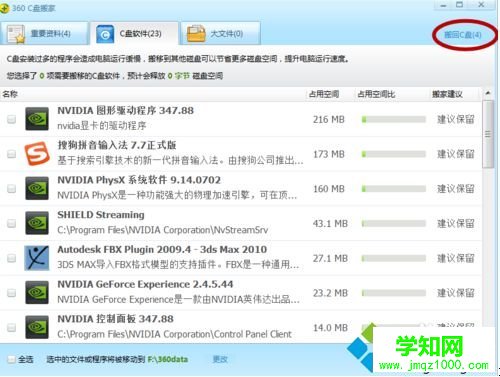Open the 搬回C盘(4) link
This screenshot has height=377, width=500.
pos(463,35)
